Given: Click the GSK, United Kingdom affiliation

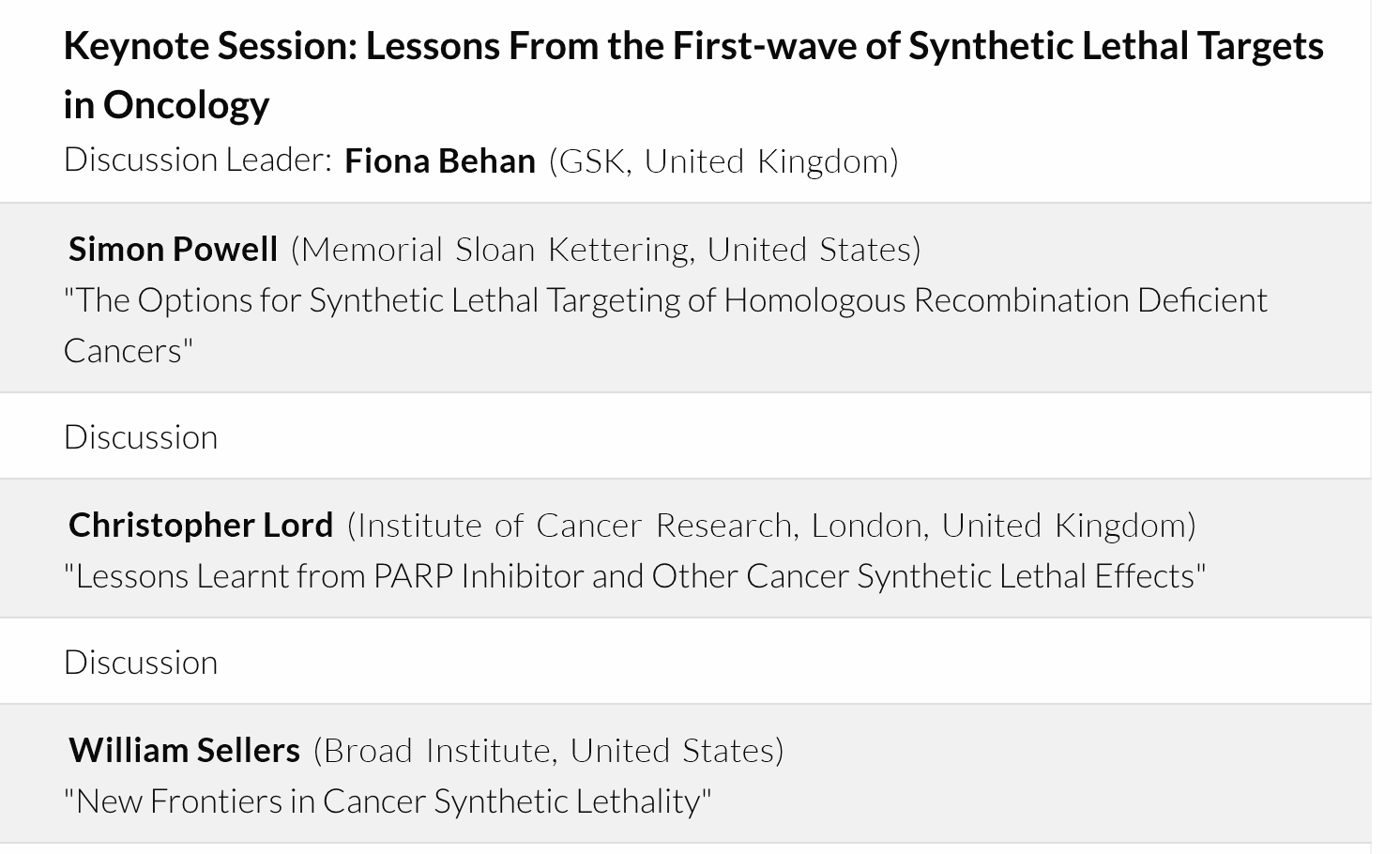Looking at the screenshot, I should coord(723,160).
